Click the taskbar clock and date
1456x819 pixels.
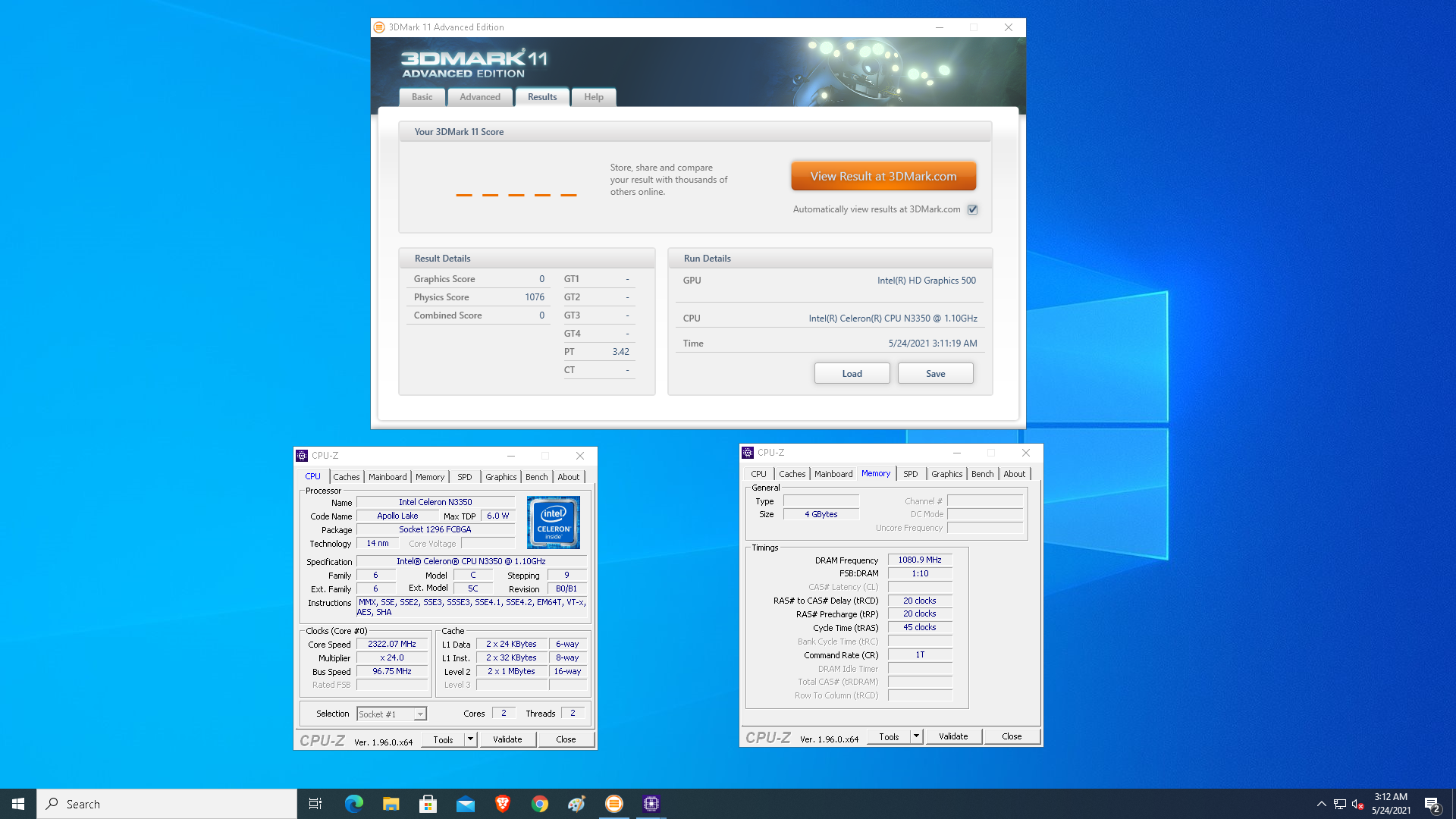point(1391,804)
